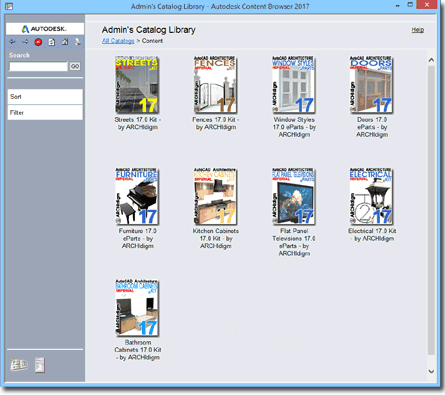Open the Streets 17.0 Kit catalog cover
This screenshot has height=395, width=445.
point(137,85)
